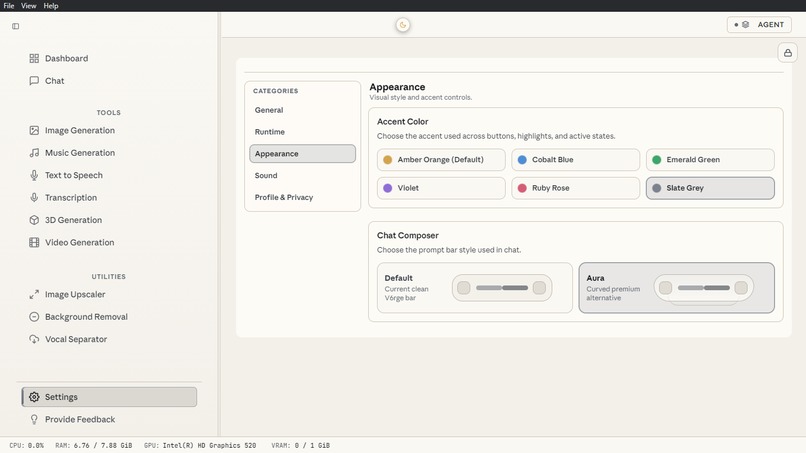Click Provide Feedback in sidebar

click(109, 420)
